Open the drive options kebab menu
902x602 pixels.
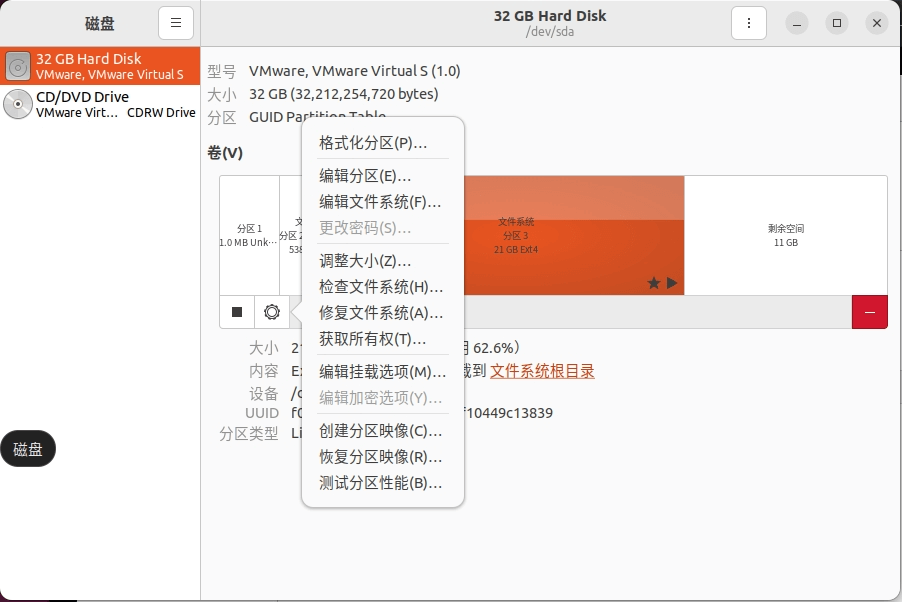(x=749, y=23)
